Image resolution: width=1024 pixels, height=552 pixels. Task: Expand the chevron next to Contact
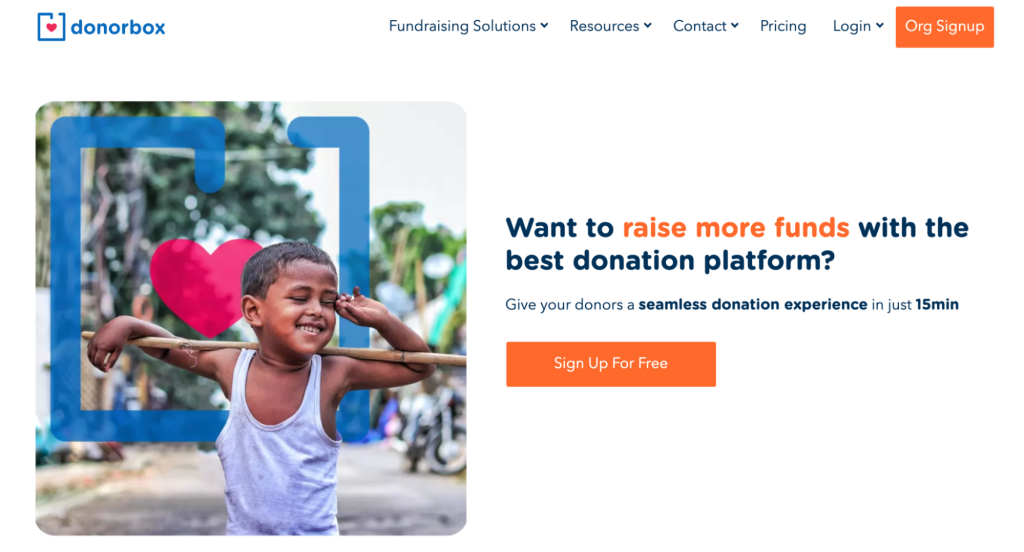735,25
